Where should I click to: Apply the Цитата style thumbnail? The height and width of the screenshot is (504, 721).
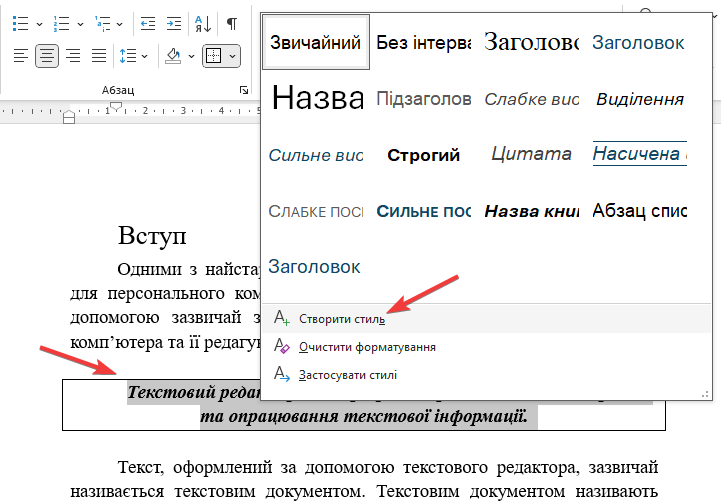tap(532, 155)
